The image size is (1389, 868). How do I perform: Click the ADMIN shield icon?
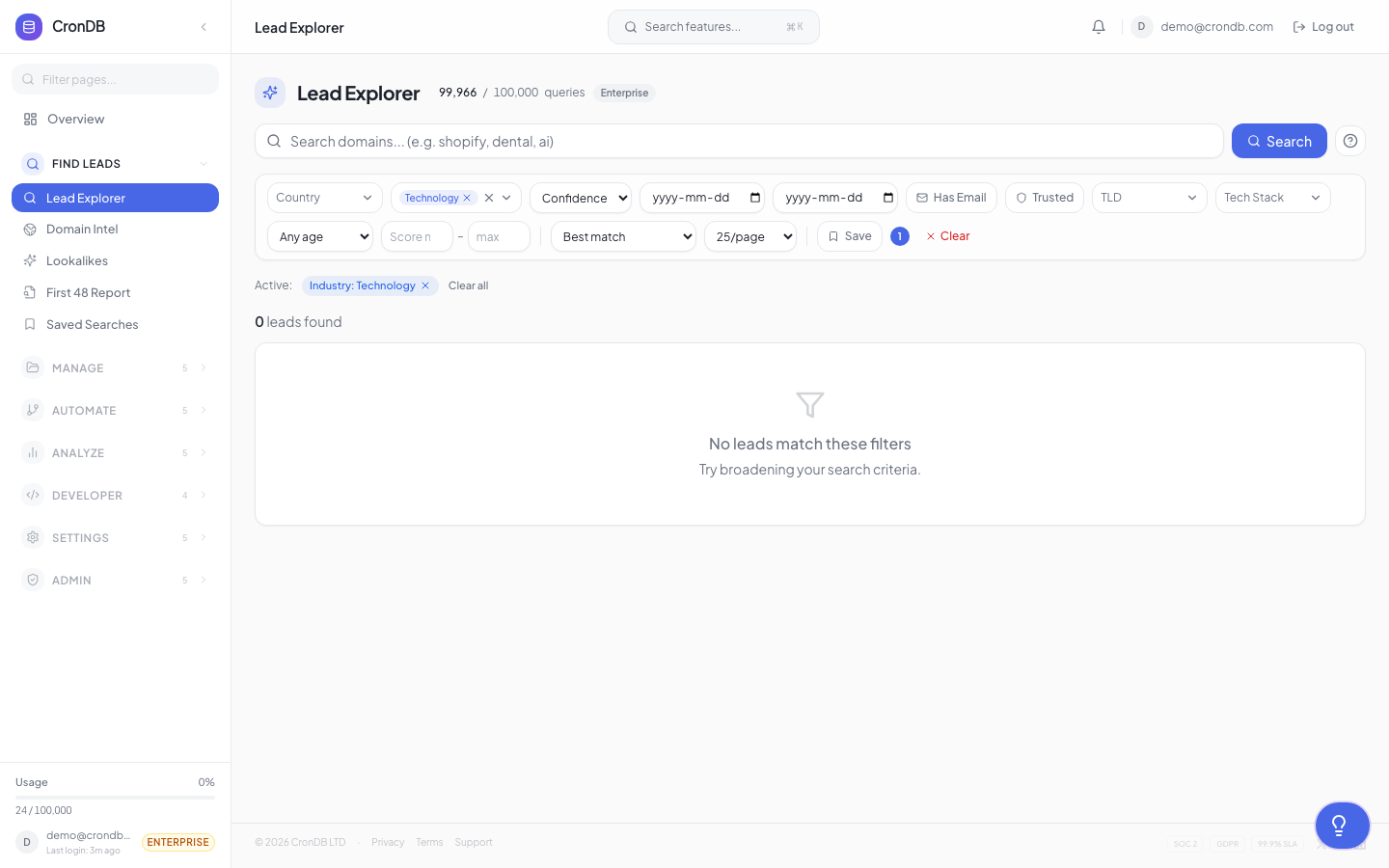(33, 580)
